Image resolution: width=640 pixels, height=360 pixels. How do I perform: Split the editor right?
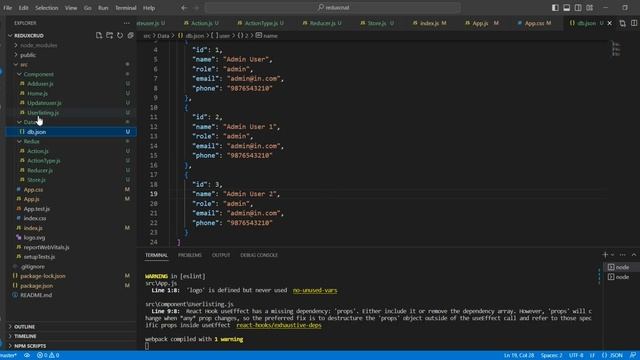(634, 23)
